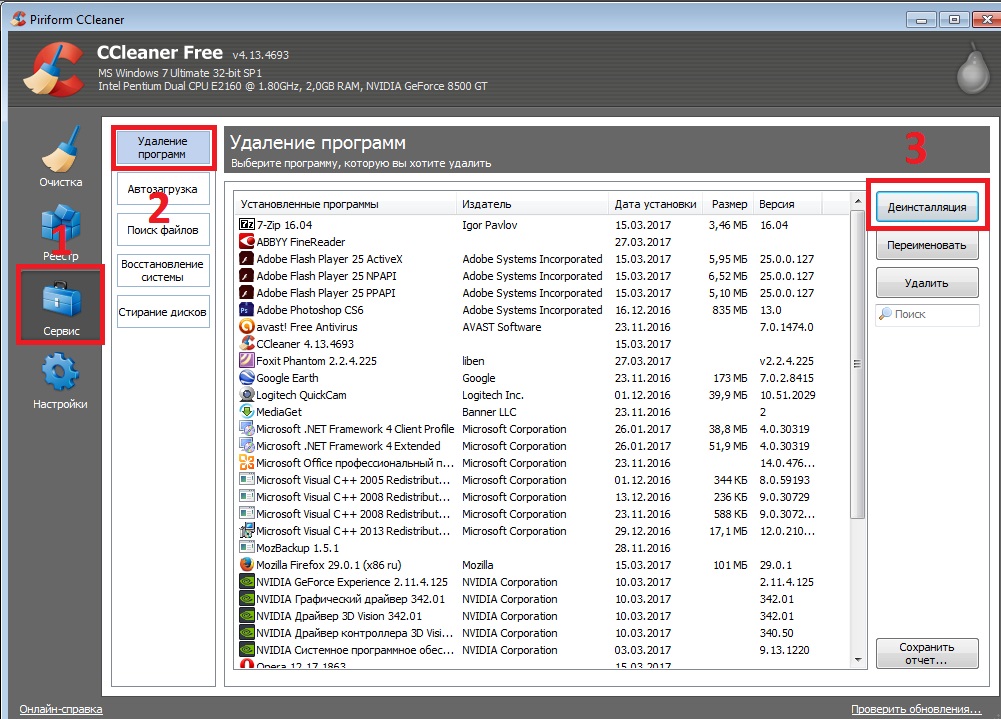Click the AVAST Software publisher cell
The height and width of the screenshot is (719, 1001).
point(502,327)
